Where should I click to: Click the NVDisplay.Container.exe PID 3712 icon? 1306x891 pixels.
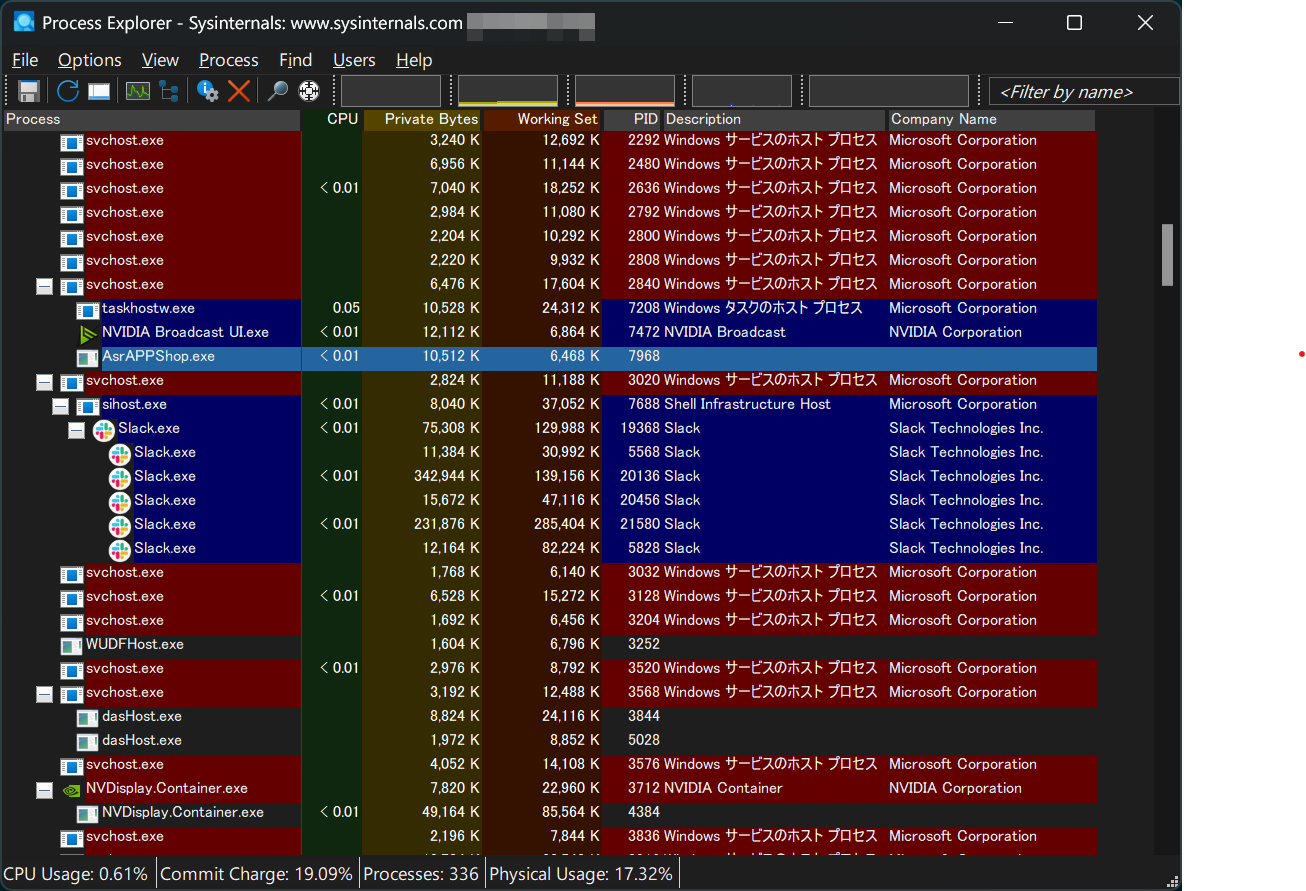[x=72, y=789]
